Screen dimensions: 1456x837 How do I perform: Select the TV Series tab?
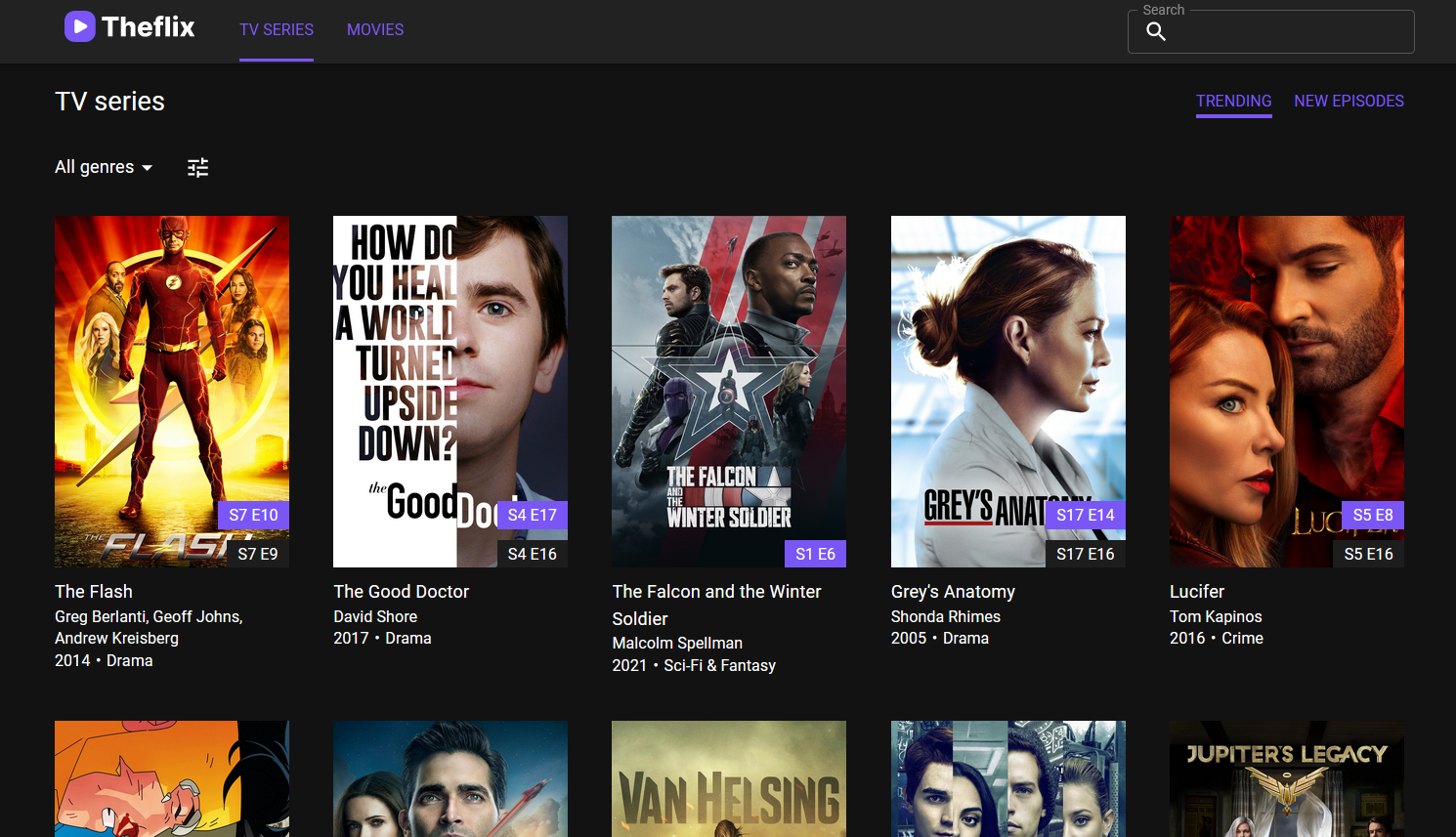[x=277, y=30]
